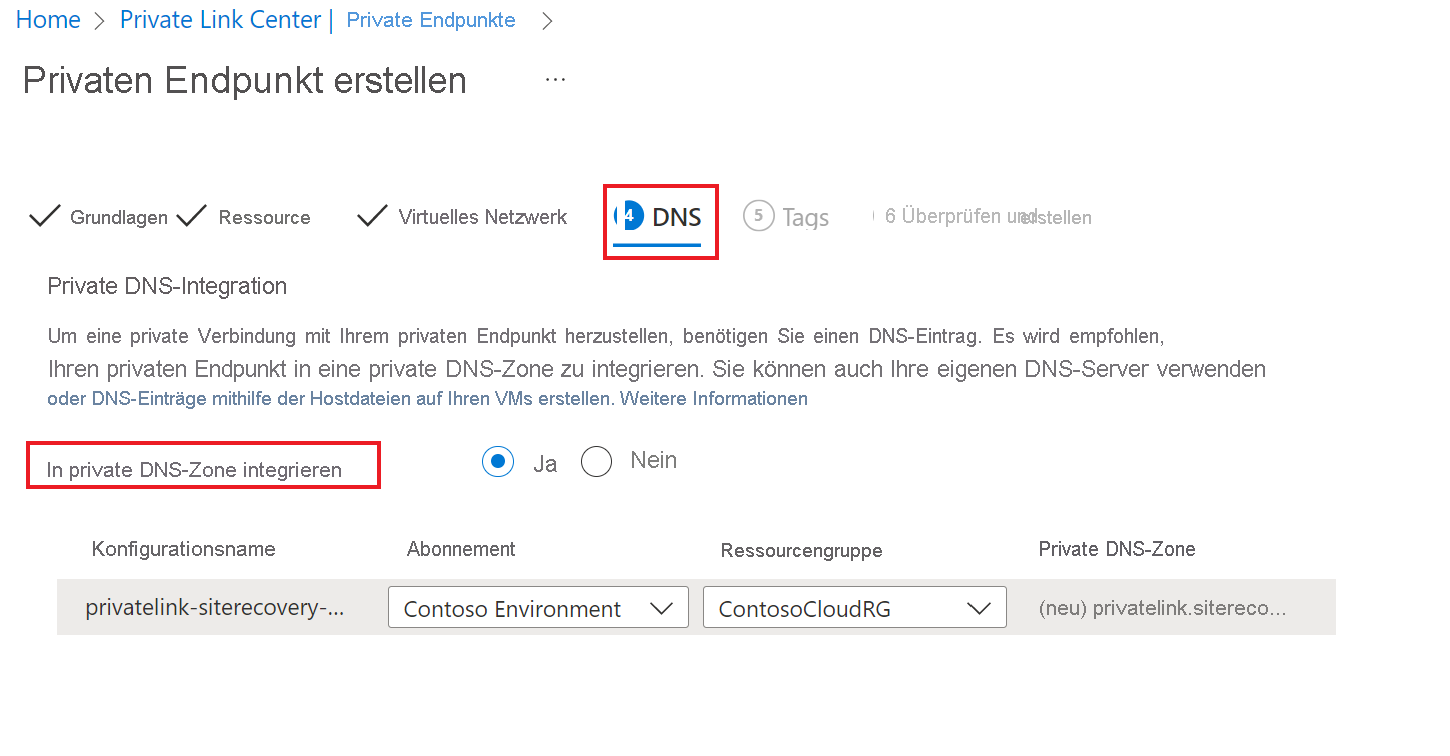Viewport: 1450px width, 756px height.
Task: Click the breadcrumb chevron after Home
Action: point(99,21)
